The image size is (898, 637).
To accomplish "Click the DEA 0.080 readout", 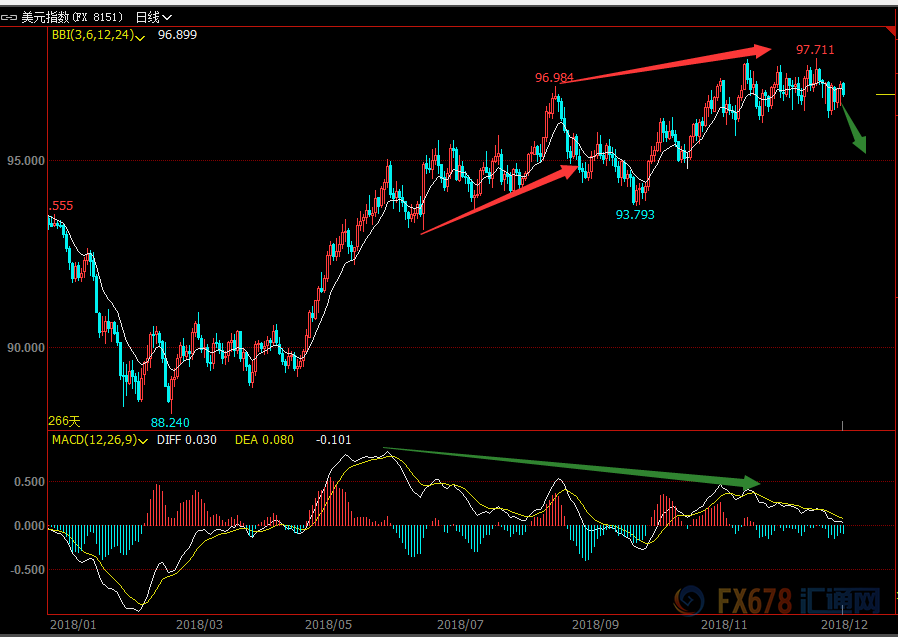I will tap(264, 440).
